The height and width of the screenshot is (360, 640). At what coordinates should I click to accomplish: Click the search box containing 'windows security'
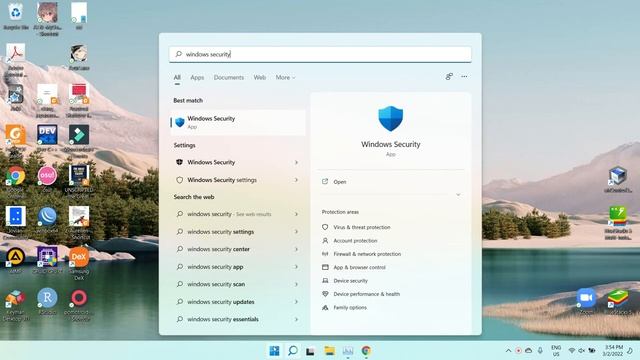[320, 54]
